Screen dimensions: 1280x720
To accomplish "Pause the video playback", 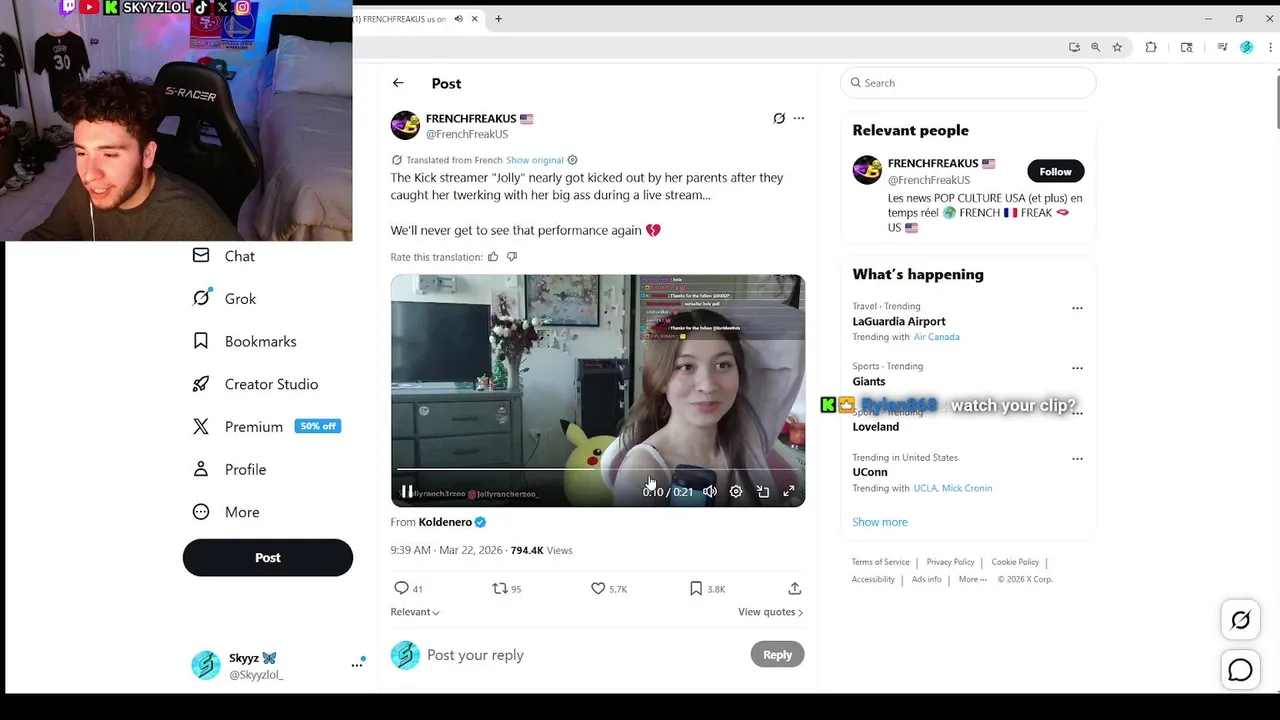I will pos(407,491).
